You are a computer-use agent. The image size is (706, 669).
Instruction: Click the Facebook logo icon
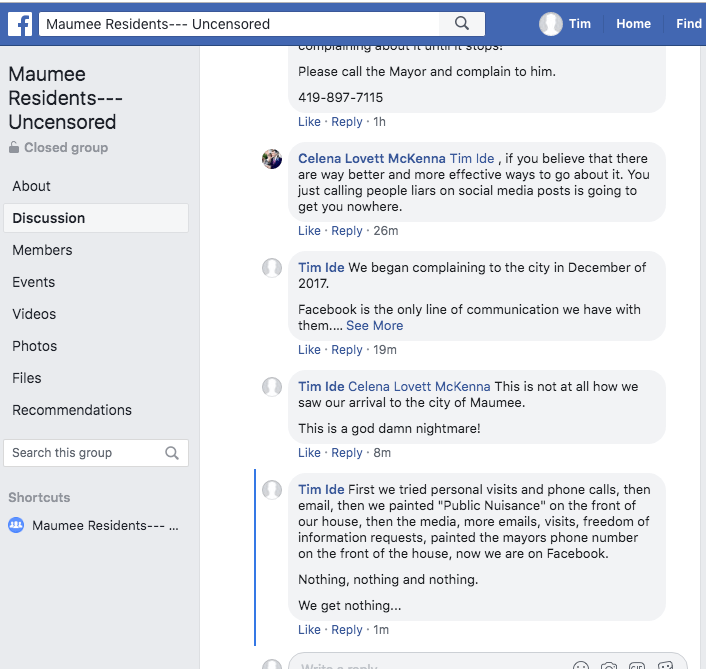coord(20,24)
